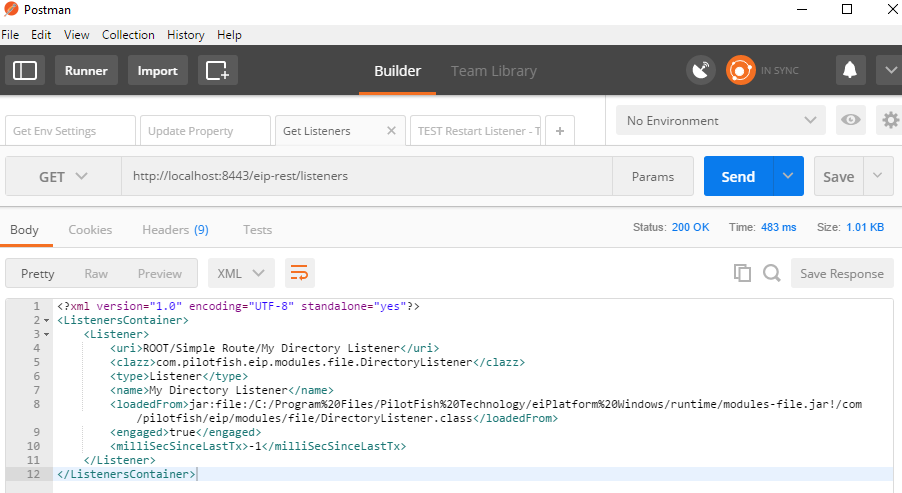902x493 pixels.
Task: Search within response magnifier icon
Action: [x=771, y=273]
